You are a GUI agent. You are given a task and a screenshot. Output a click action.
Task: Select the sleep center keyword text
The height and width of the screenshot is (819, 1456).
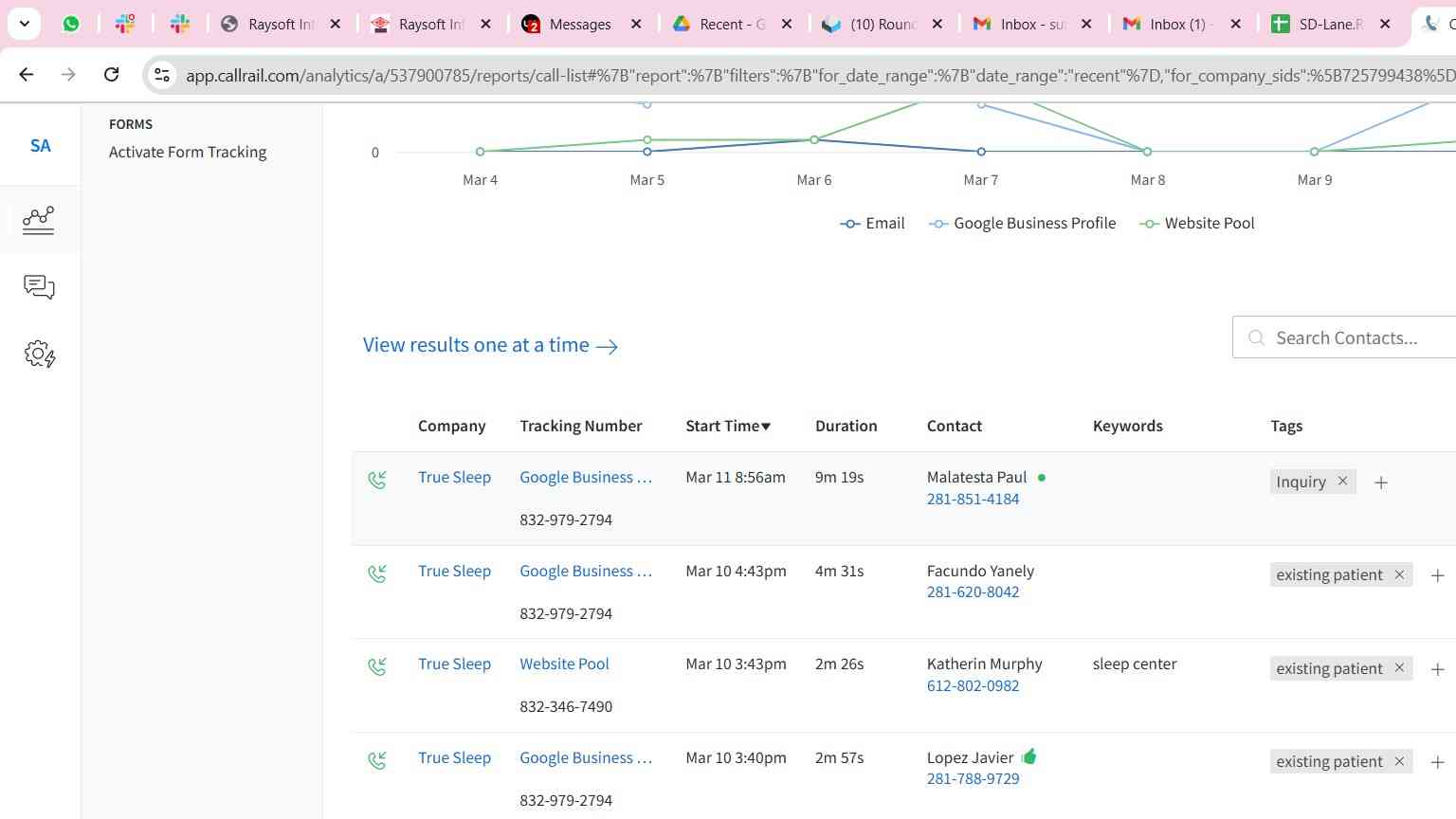tap(1134, 664)
